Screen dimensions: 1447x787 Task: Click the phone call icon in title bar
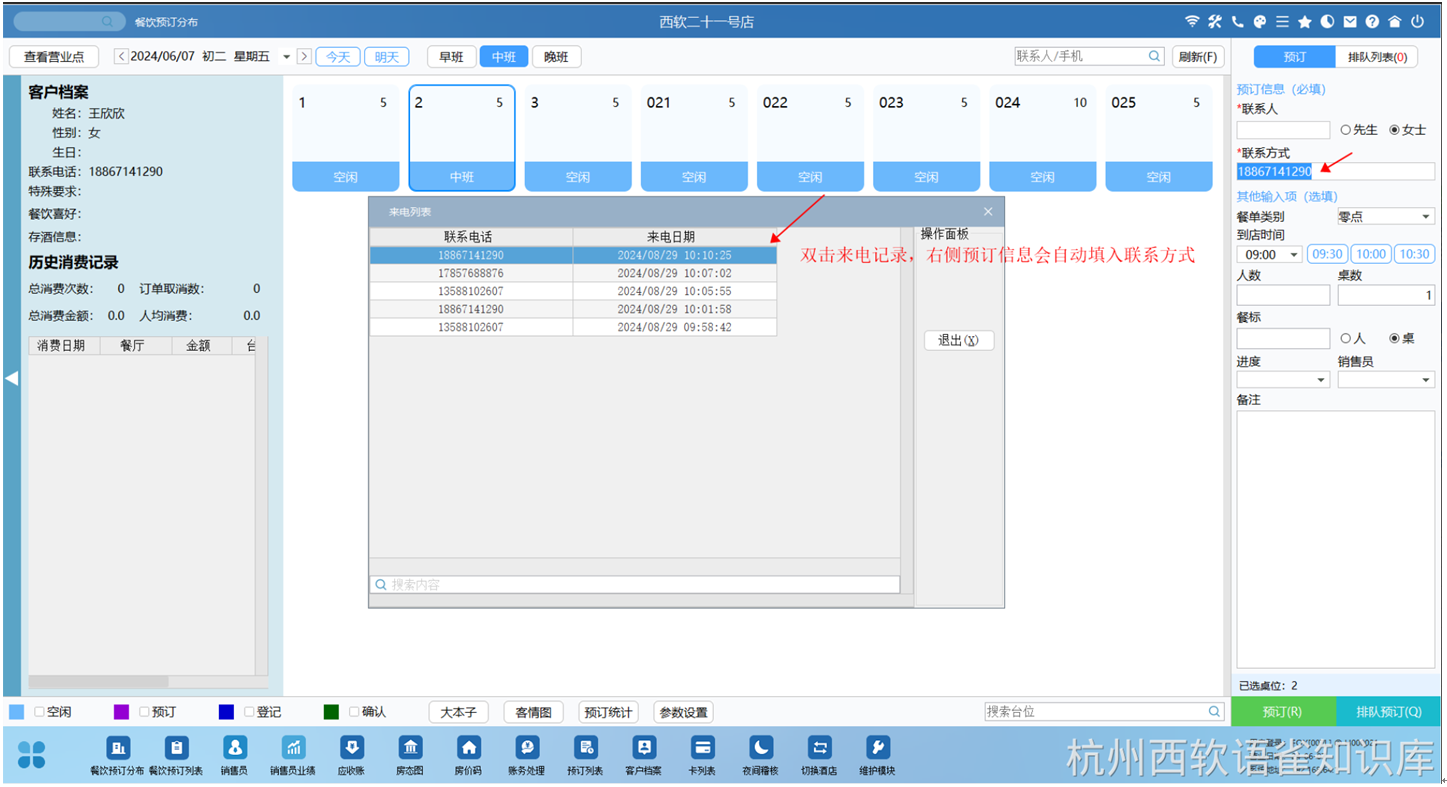tap(1238, 21)
